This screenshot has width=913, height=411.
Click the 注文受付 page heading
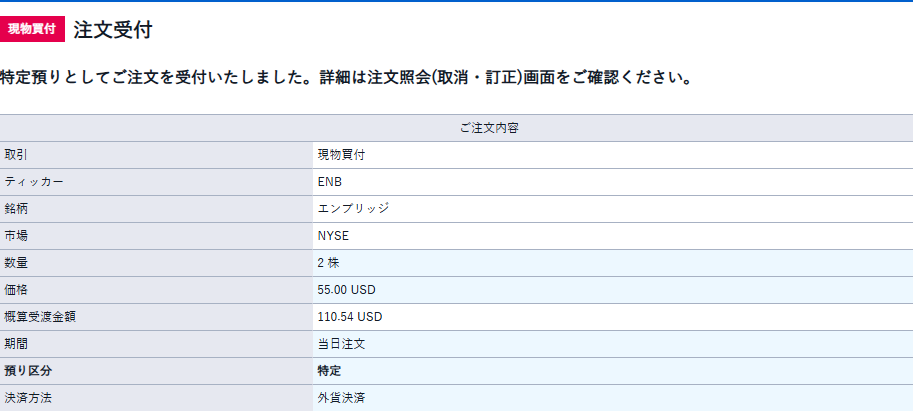(x=113, y=30)
